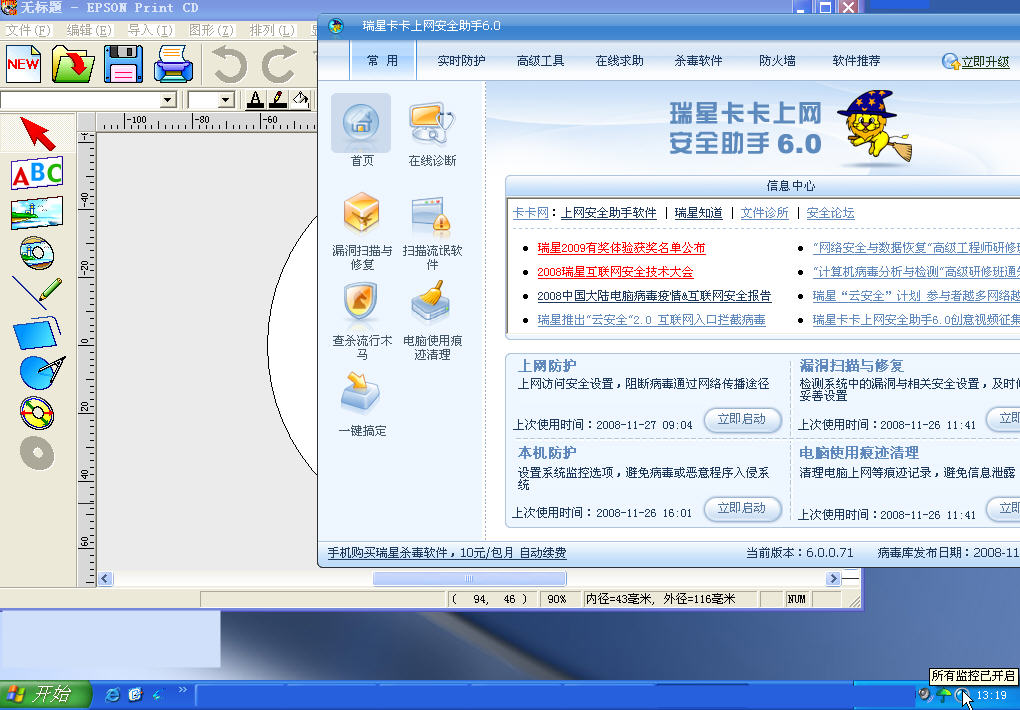Click 立即启动 button for 本机防护
1020x710 pixels.
(742, 508)
